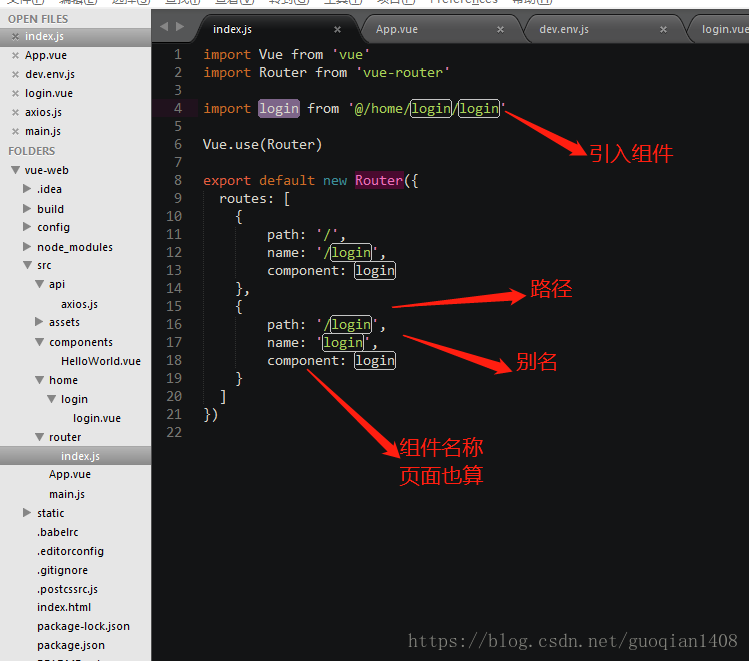Click 'vue-router' string on line 2
The image size is (749, 661).
pyautogui.click(x=403, y=73)
